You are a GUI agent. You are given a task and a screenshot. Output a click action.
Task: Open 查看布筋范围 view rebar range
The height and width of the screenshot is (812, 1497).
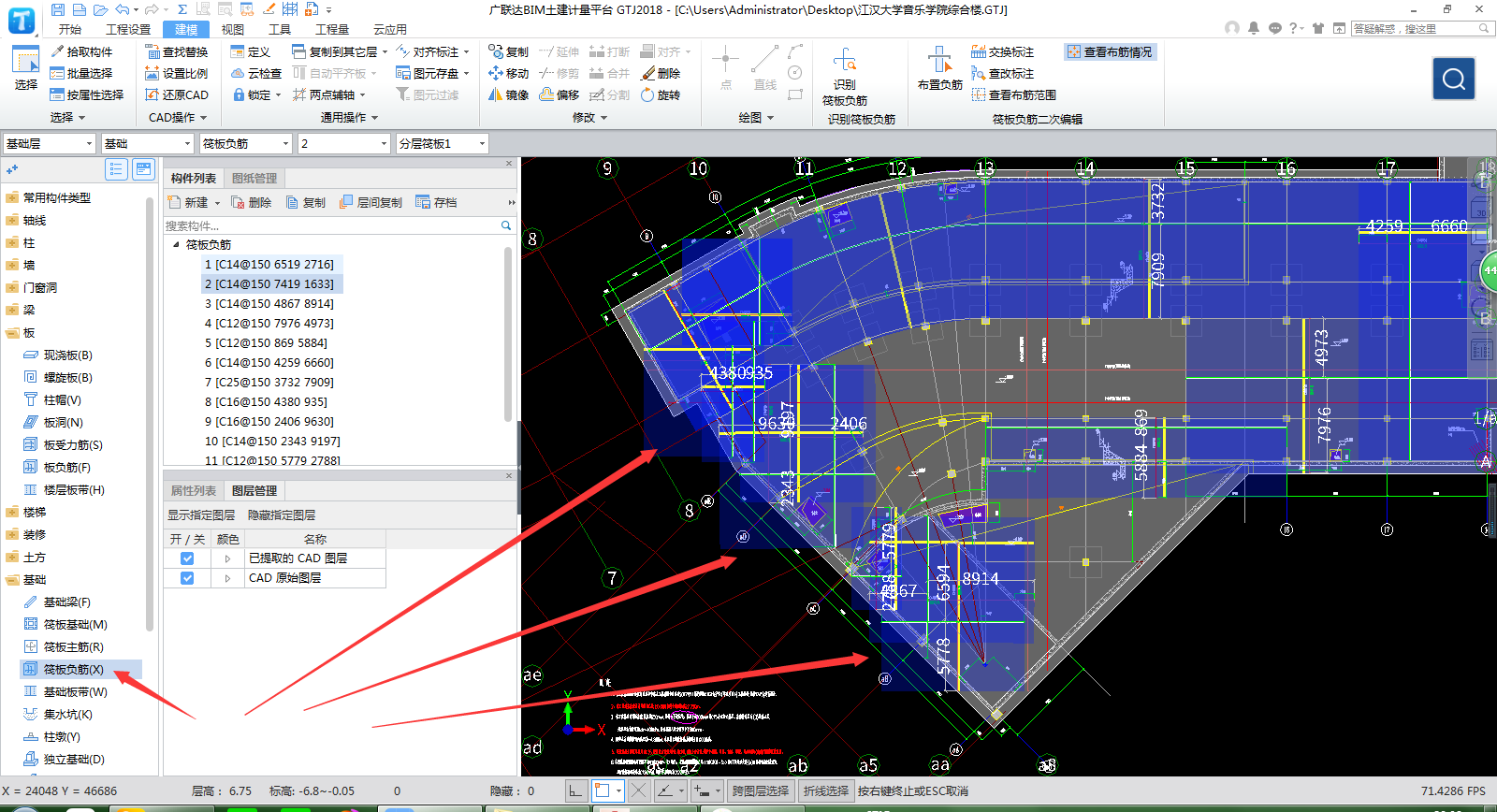[1013, 94]
